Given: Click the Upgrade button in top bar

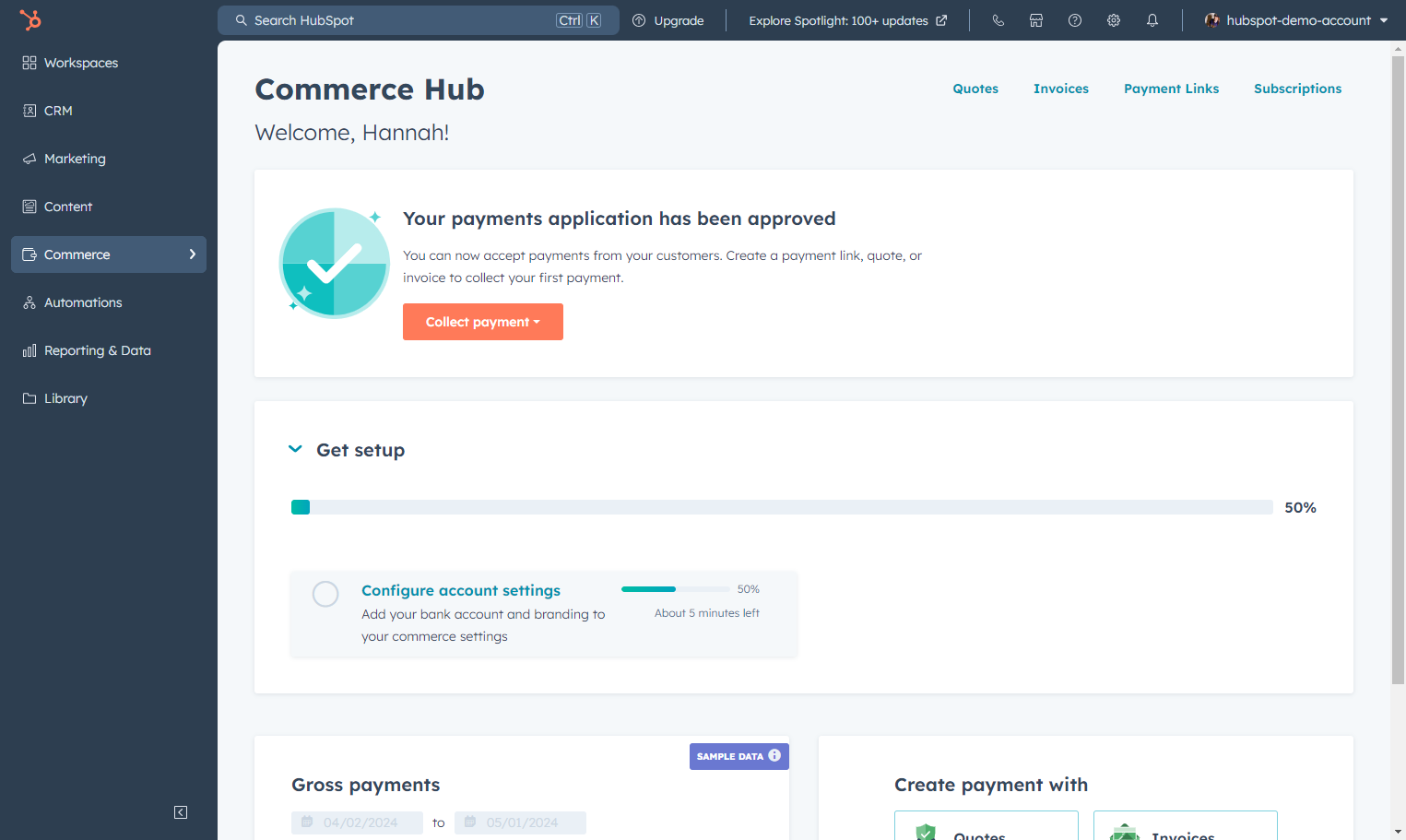Looking at the screenshot, I should pyautogui.click(x=668, y=20).
